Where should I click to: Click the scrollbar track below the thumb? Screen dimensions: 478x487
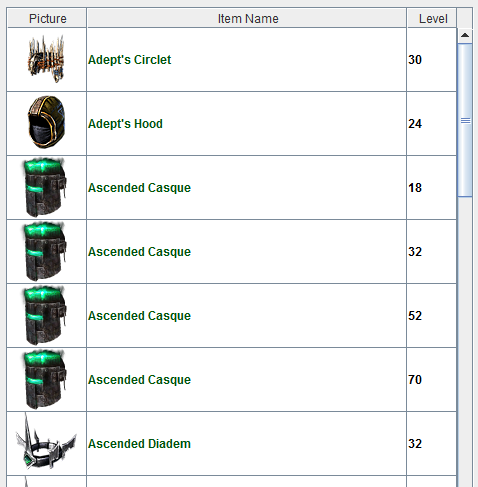[465, 342]
